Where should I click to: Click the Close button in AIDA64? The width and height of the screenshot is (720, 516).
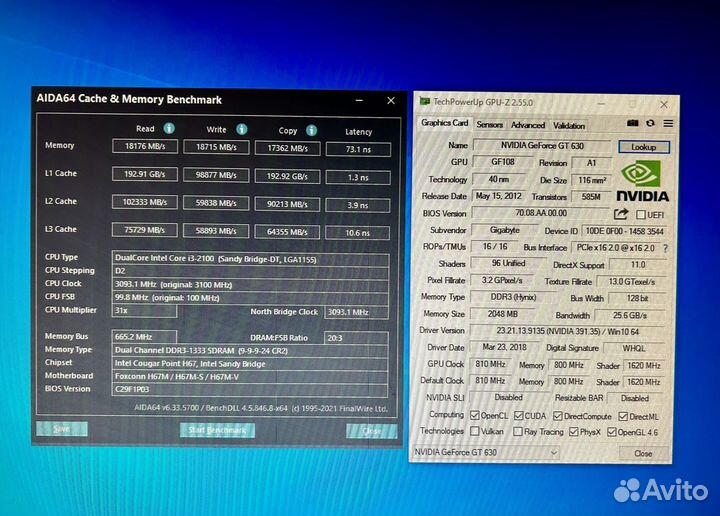371,431
